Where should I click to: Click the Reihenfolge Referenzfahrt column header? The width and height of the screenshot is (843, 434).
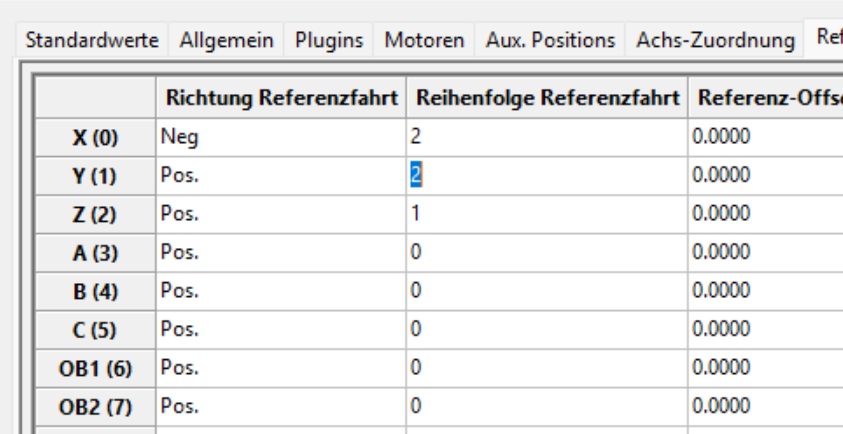[546, 100]
